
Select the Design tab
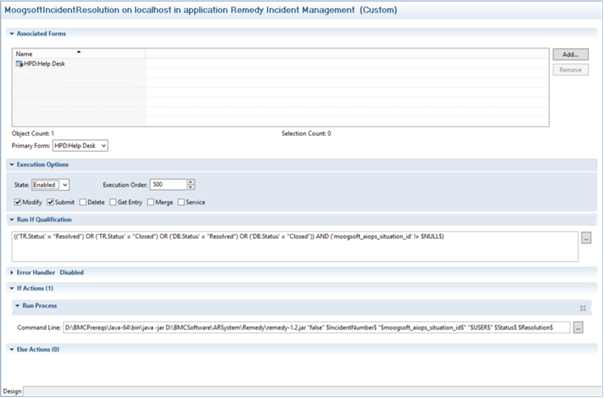(12, 391)
